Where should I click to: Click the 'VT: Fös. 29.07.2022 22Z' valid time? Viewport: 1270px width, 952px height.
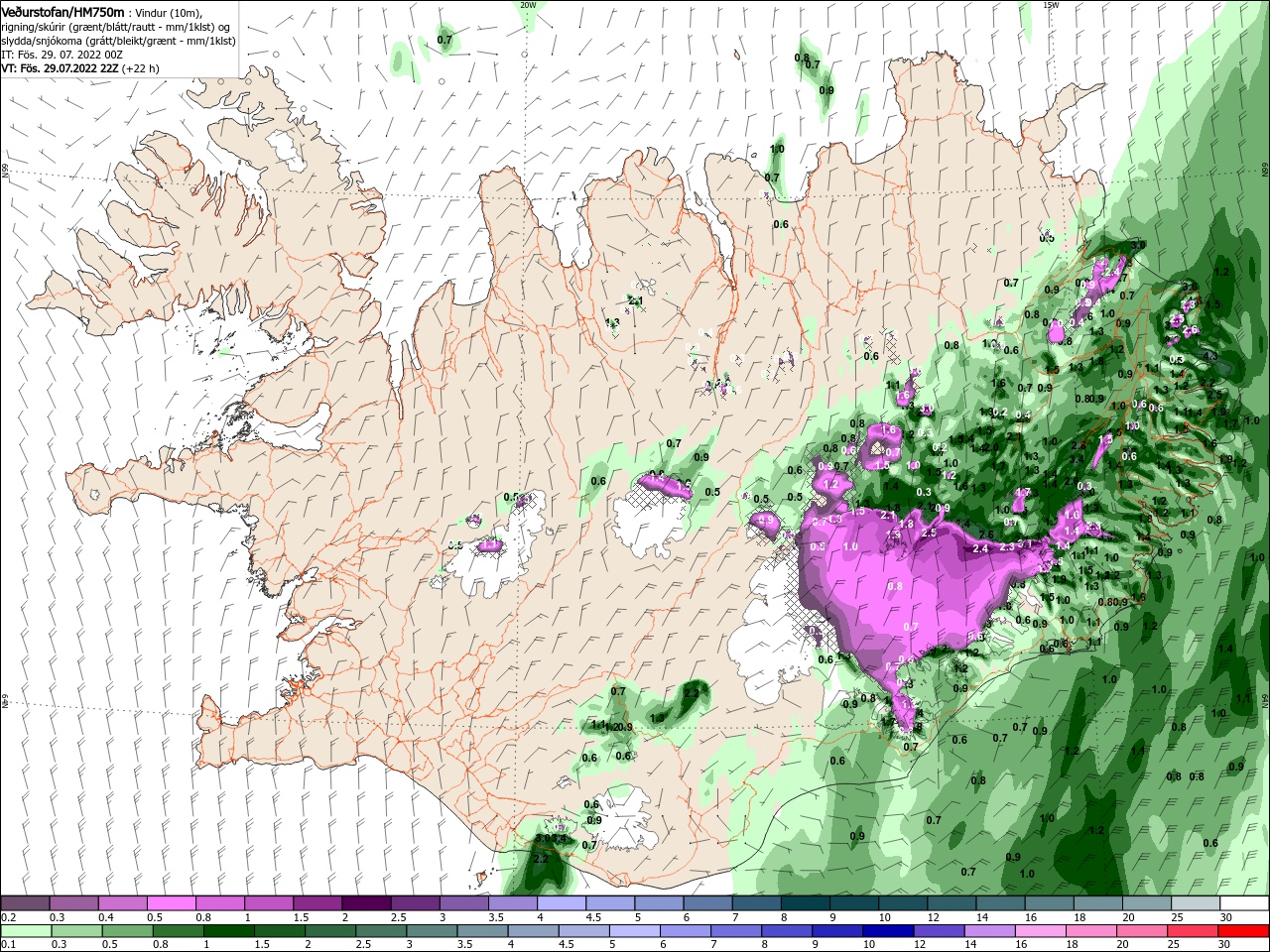tap(60, 68)
